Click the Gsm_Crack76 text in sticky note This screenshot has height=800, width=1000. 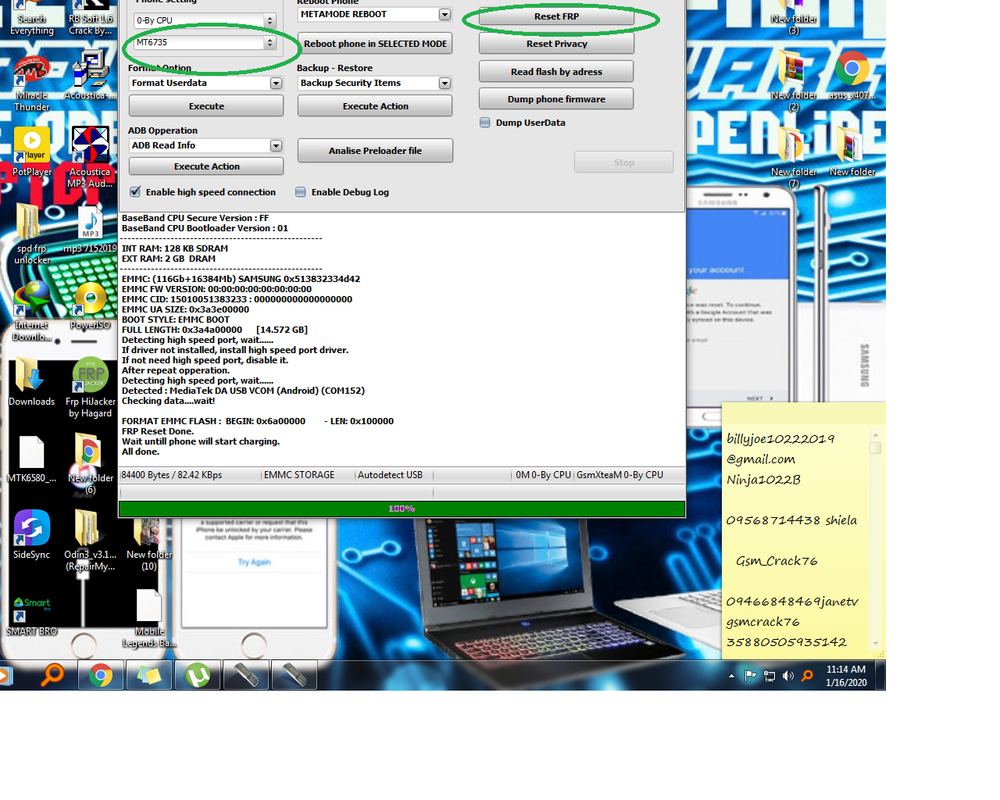coord(776,561)
